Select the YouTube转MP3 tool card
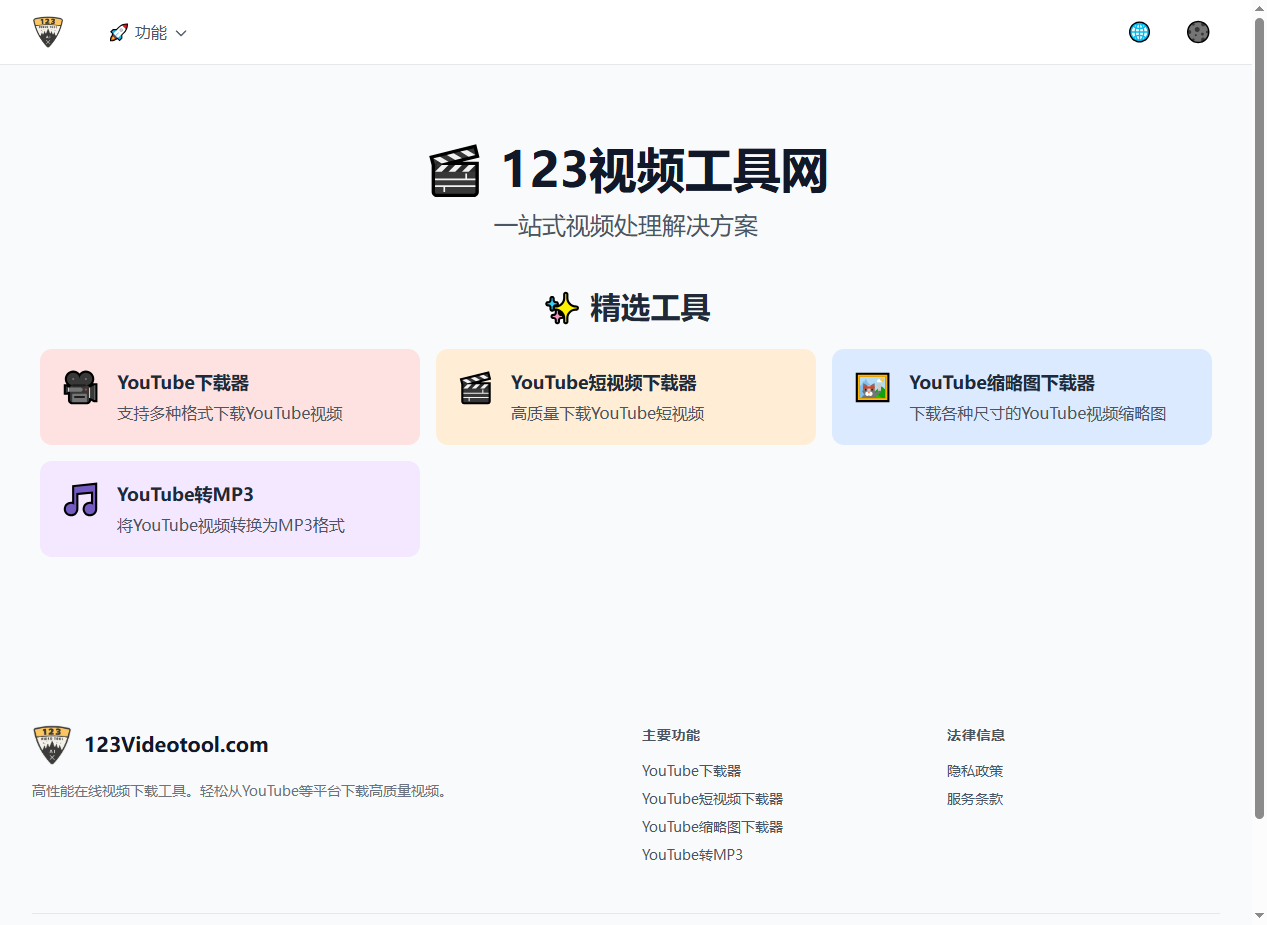 [x=229, y=508]
